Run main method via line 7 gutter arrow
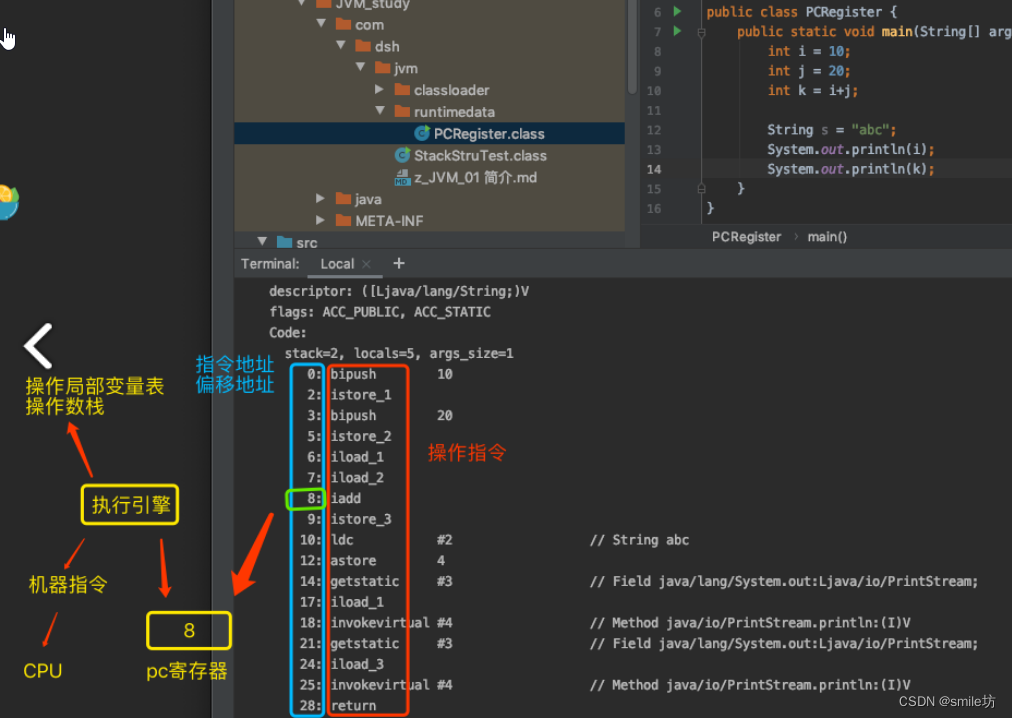The width and height of the screenshot is (1012, 718). (x=677, y=30)
